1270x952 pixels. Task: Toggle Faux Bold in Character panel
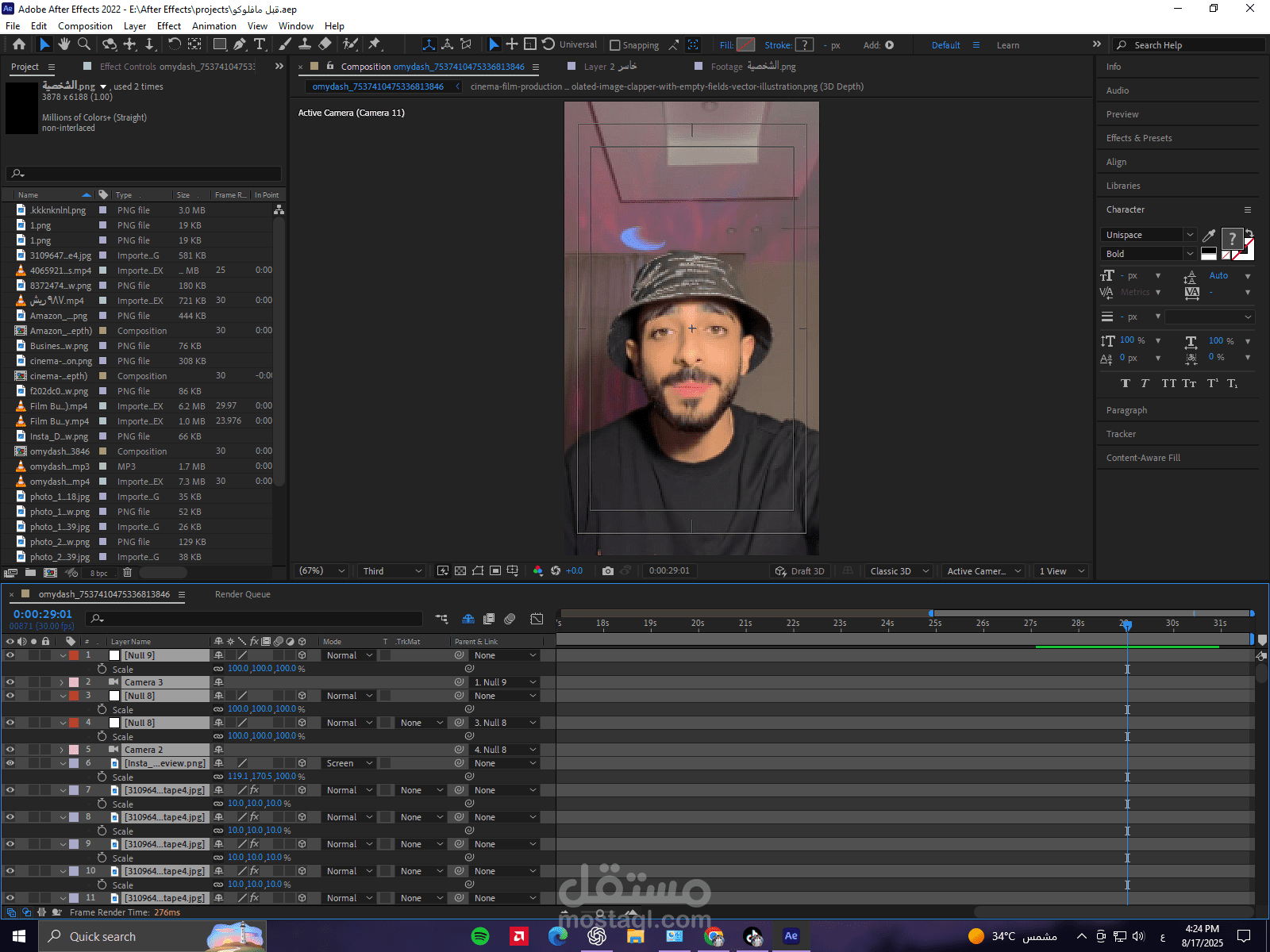(x=1125, y=383)
